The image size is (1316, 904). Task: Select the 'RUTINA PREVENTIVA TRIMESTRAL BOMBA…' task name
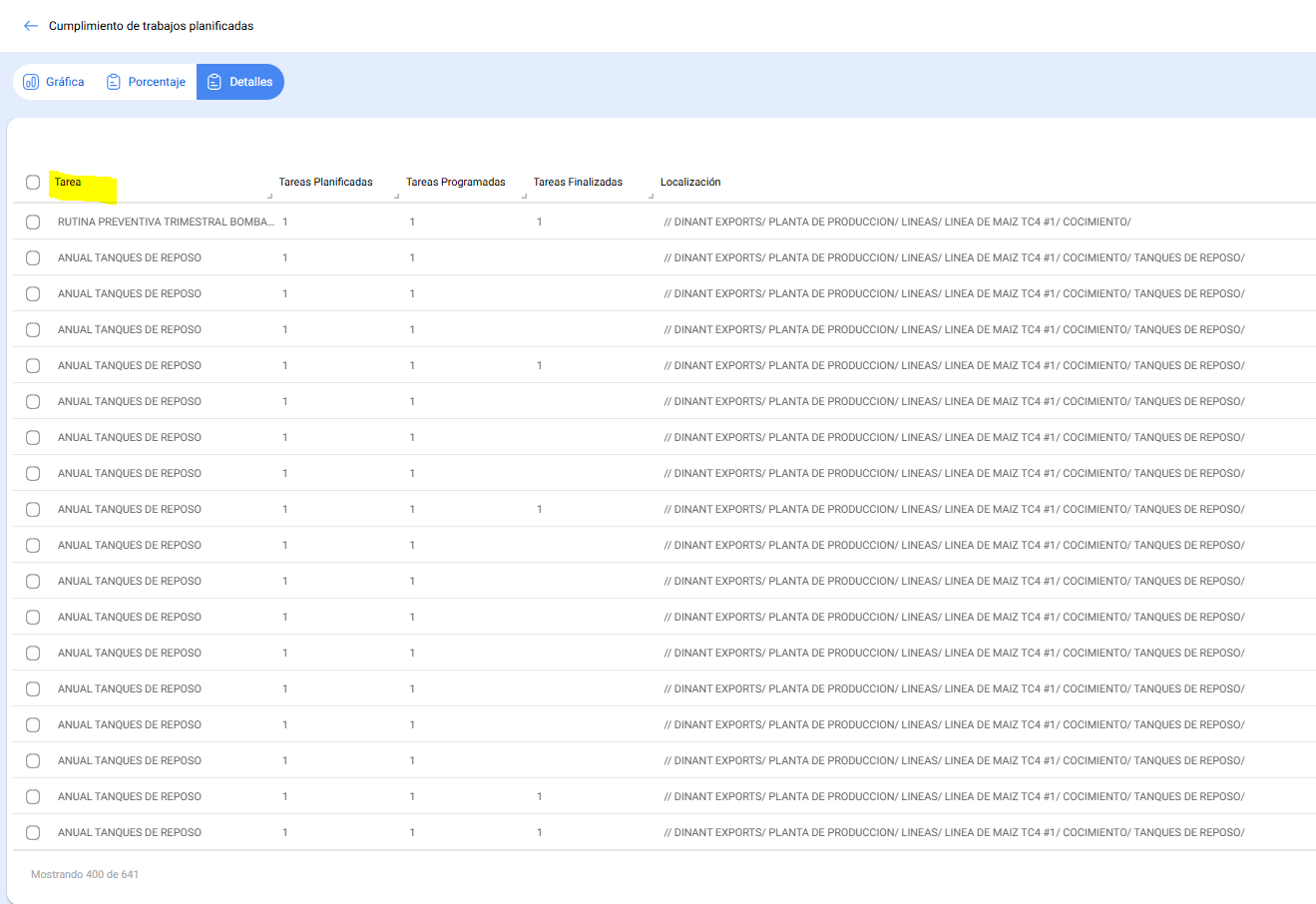(166, 222)
